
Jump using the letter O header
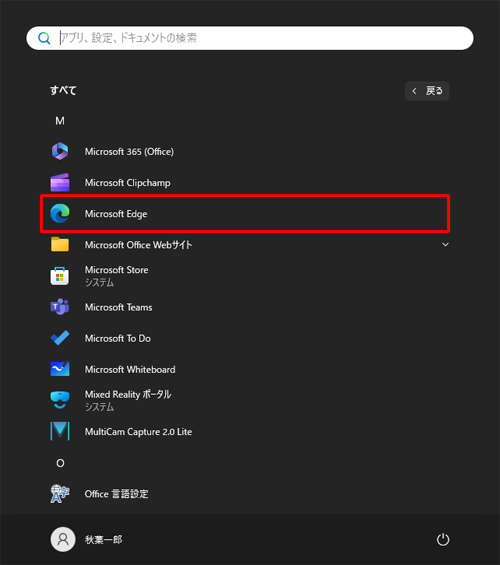click(60, 463)
